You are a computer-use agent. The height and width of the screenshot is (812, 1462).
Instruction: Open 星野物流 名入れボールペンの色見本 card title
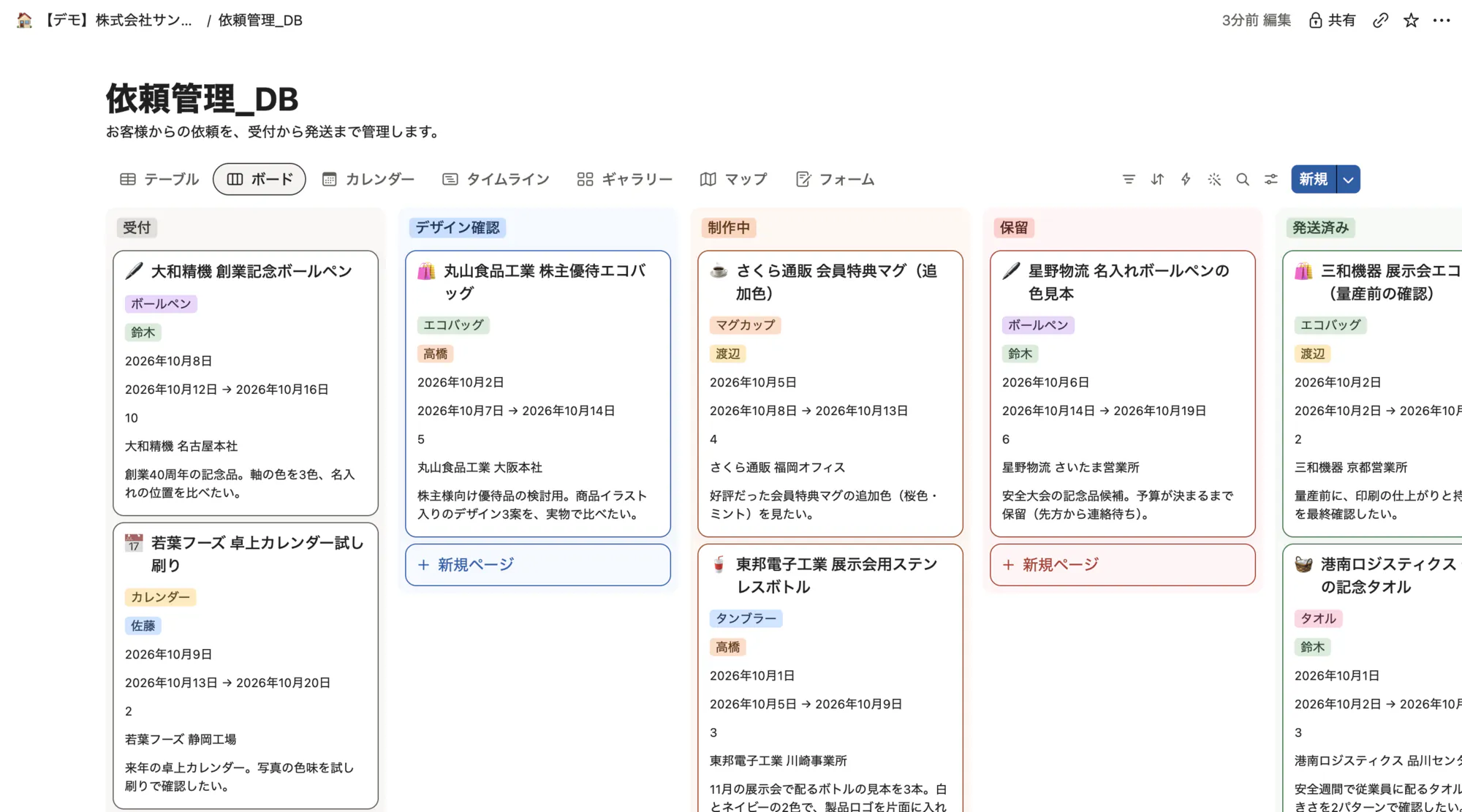pyautogui.click(x=1129, y=282)
